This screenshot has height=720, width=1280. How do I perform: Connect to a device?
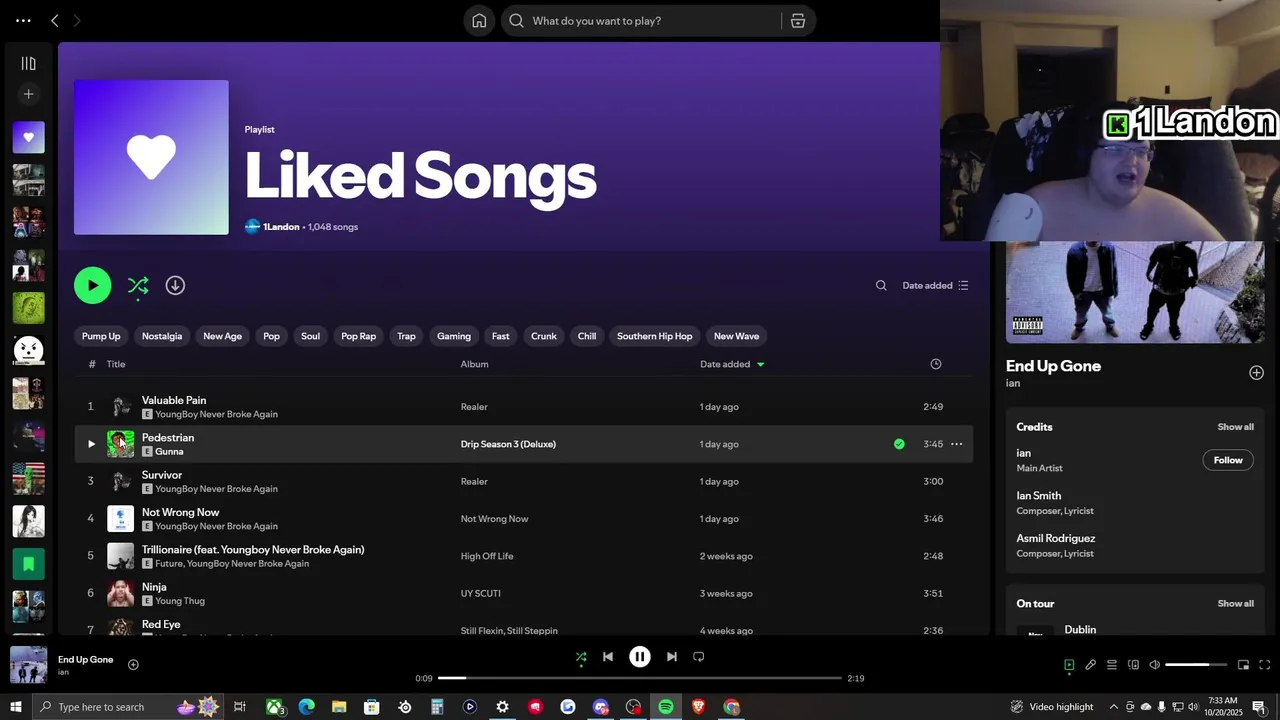click(x=1133, y=665)
